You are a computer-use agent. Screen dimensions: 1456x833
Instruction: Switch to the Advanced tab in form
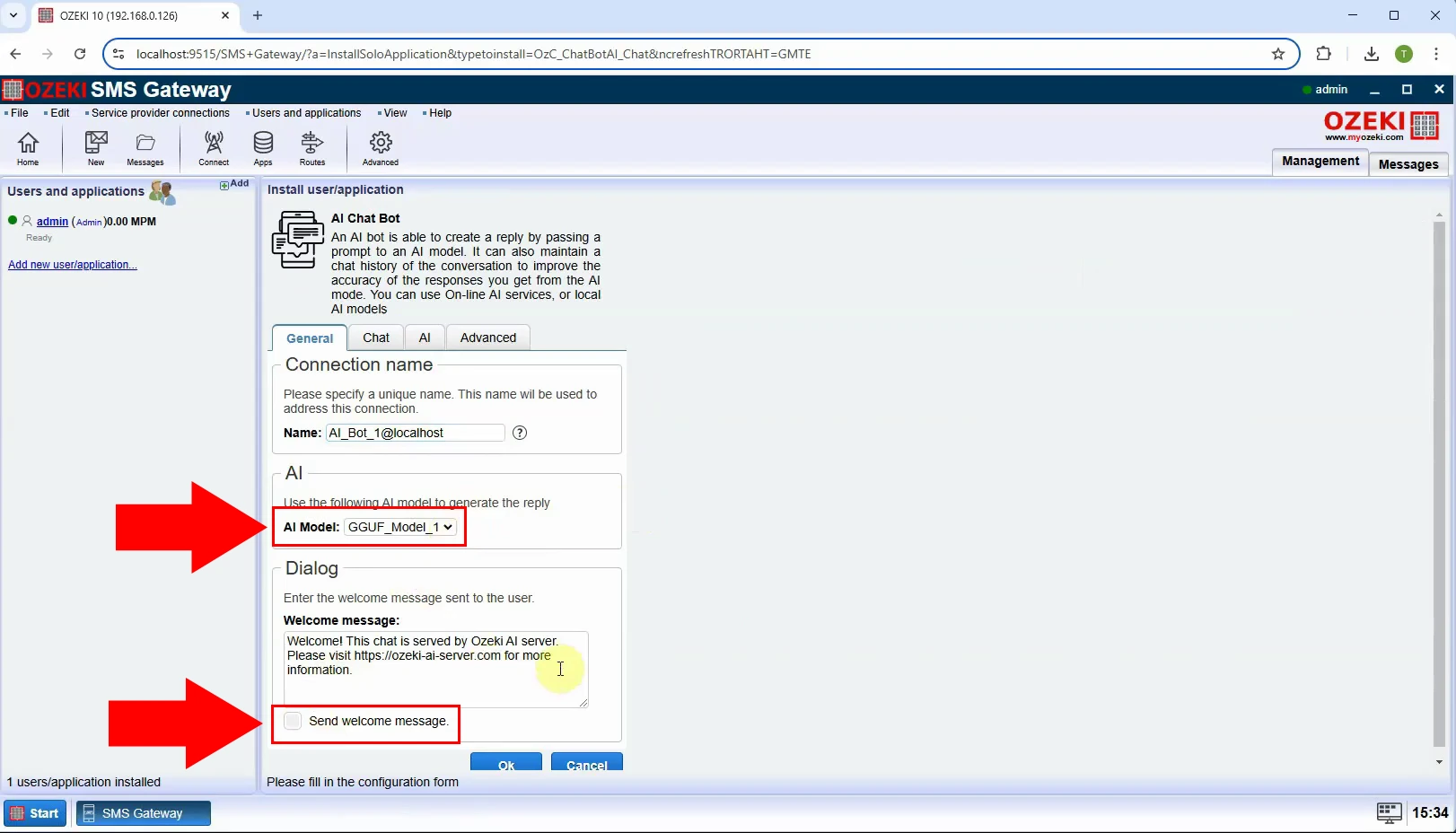(x=488, y=338)
